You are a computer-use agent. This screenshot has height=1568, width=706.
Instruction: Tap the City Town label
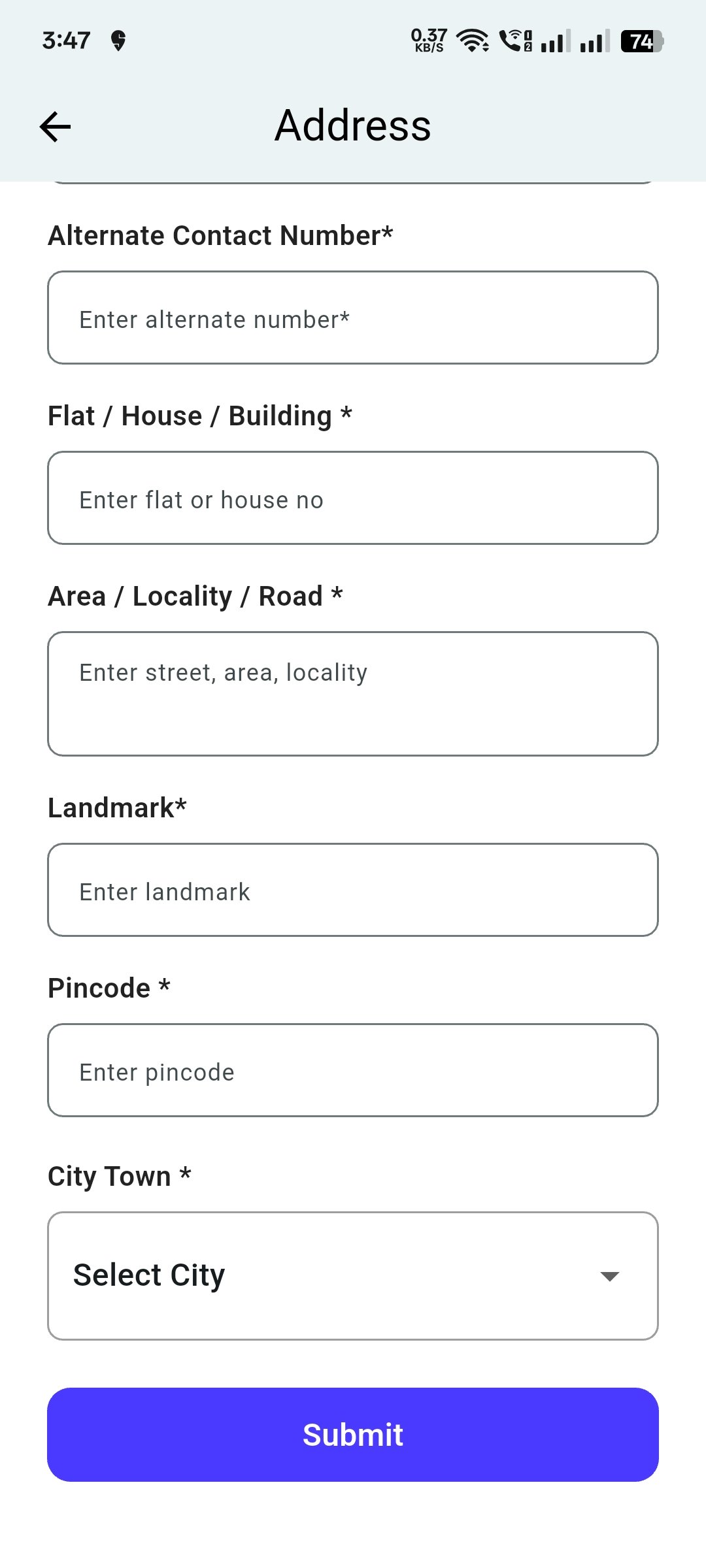pos(120,1177)
